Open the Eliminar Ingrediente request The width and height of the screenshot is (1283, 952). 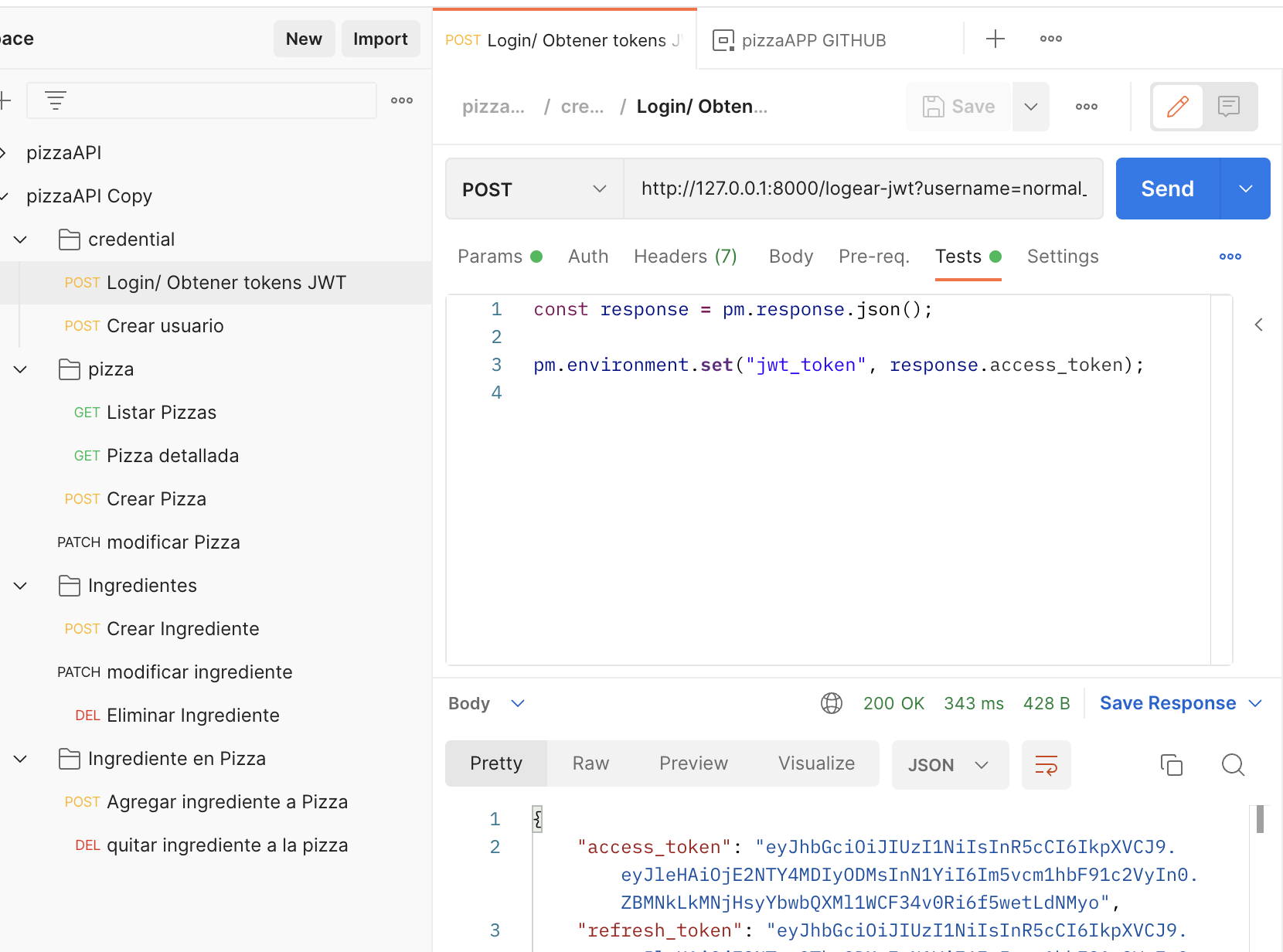(193, 716)
